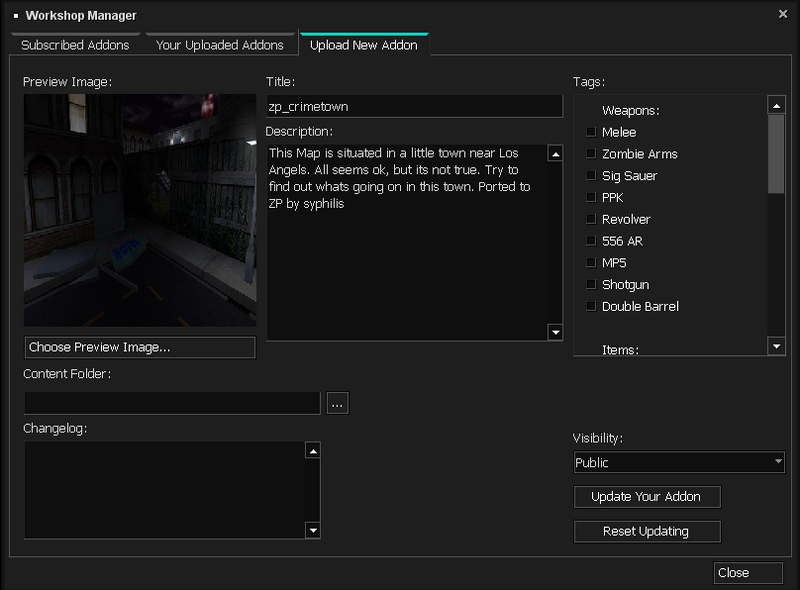Enable the MP5 weapon tag

pos(590,262)
